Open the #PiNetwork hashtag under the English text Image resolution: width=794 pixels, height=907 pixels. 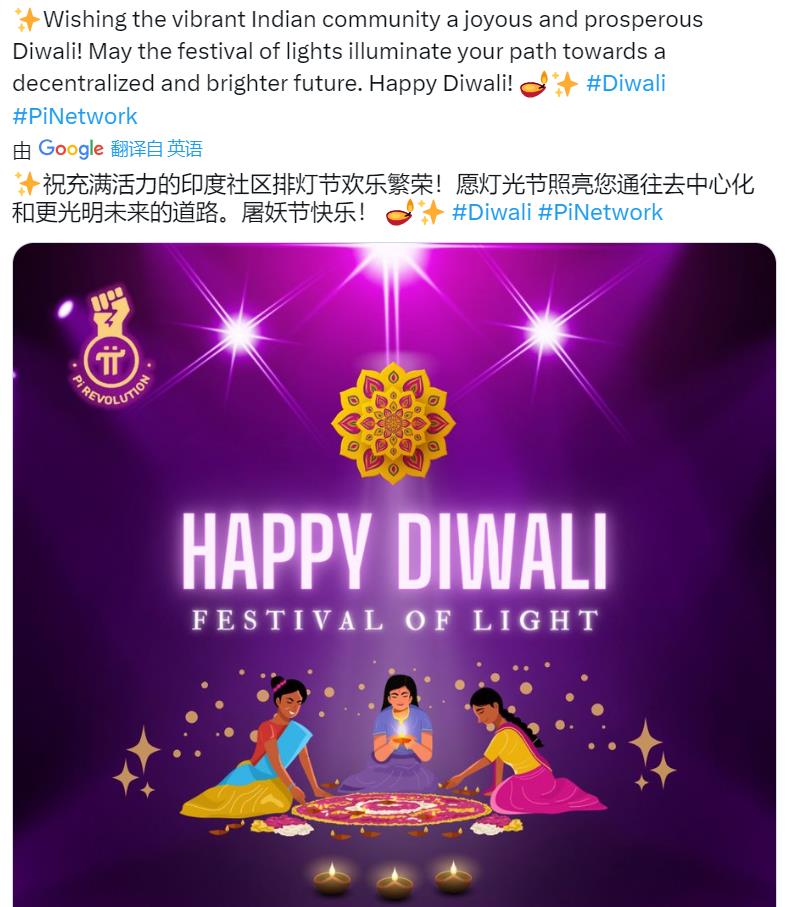[x=75, y=116]
